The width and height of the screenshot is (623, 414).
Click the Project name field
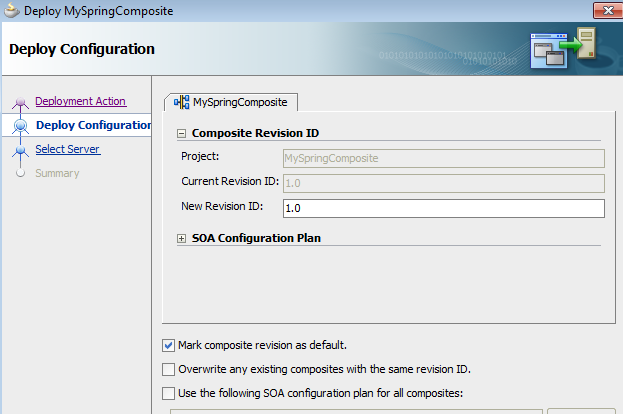click(x=444, y=158)
